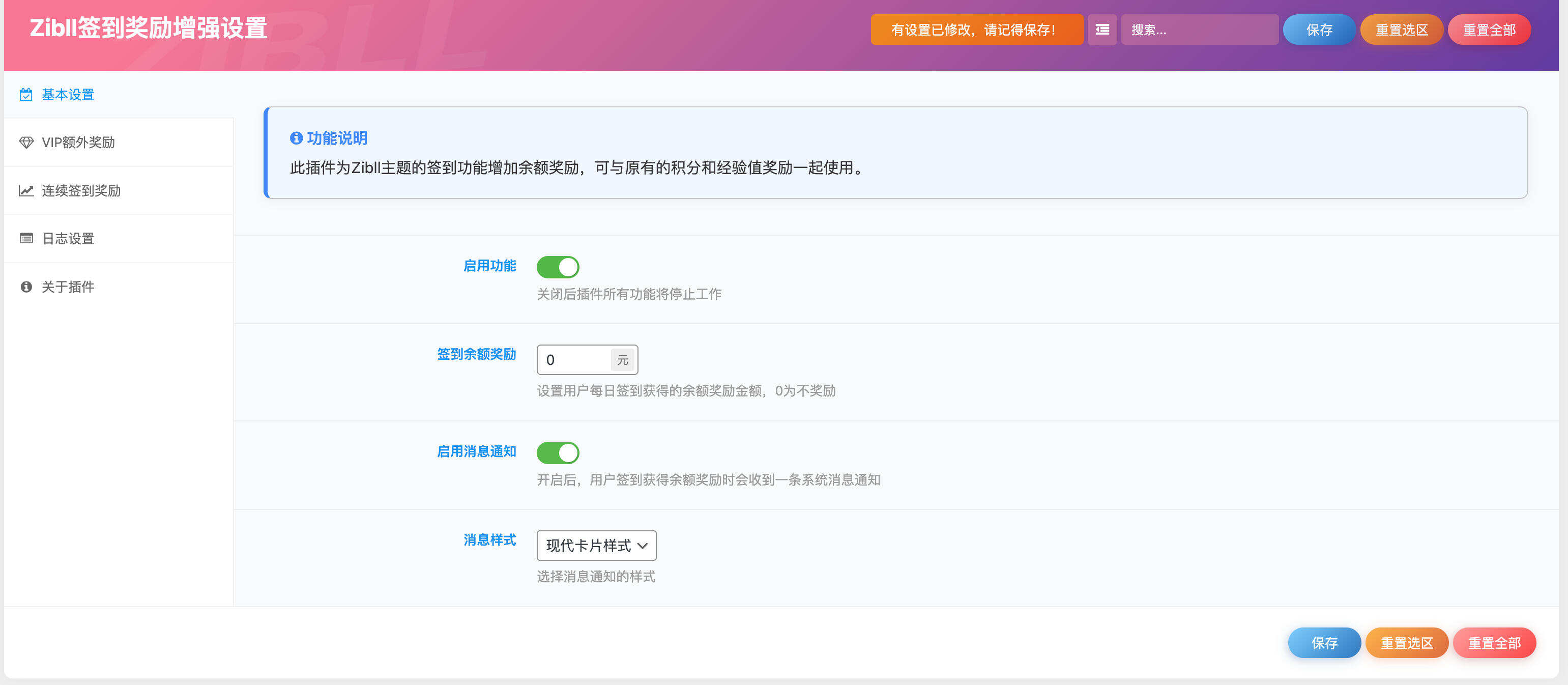Turn off the 启用消息通知 switch

pos(558,452)
